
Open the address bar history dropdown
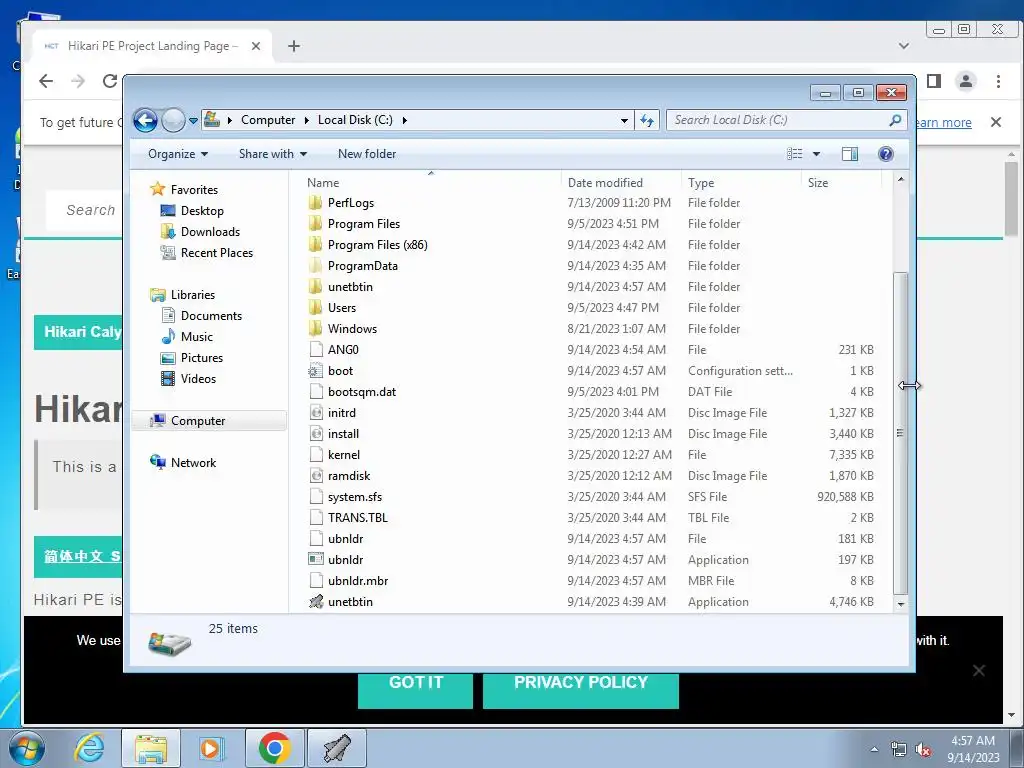(624, 120)
